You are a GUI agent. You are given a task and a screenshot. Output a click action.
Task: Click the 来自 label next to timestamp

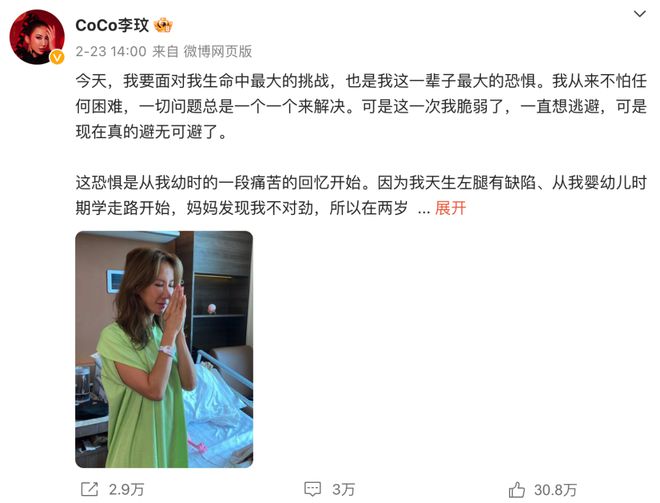165,52
